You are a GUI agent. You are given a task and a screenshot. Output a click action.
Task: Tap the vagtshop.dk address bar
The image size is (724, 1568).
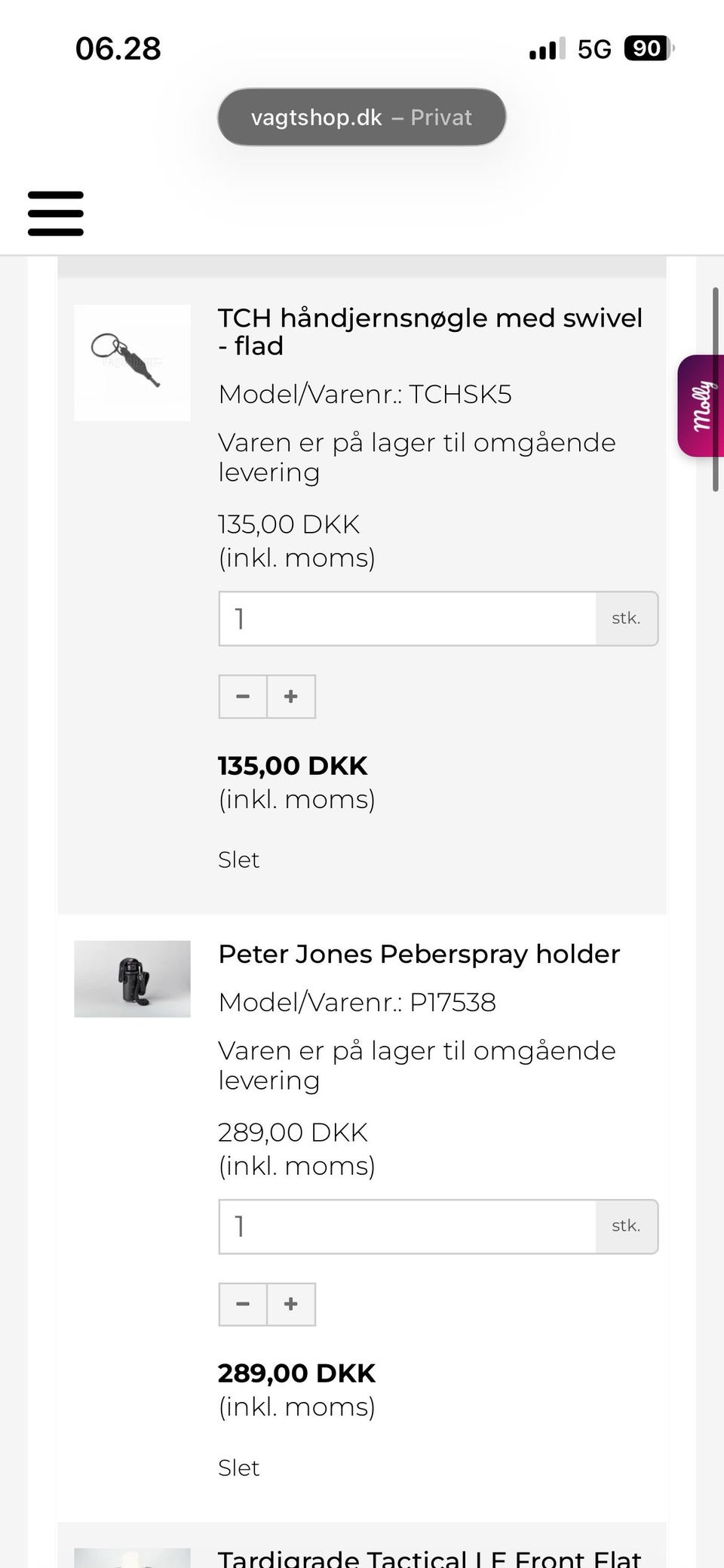click(361, 118)
